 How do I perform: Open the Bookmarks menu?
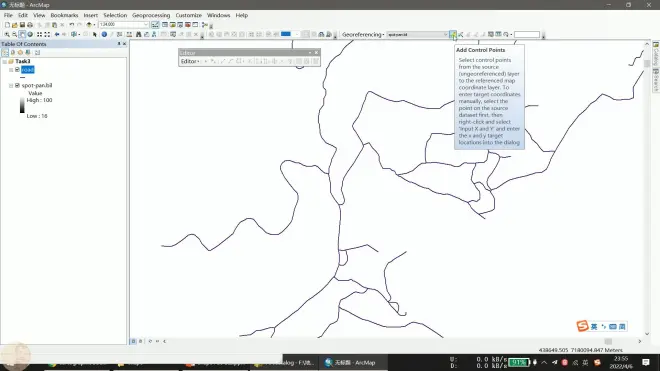pyautogui.click(x=64, y=15)
